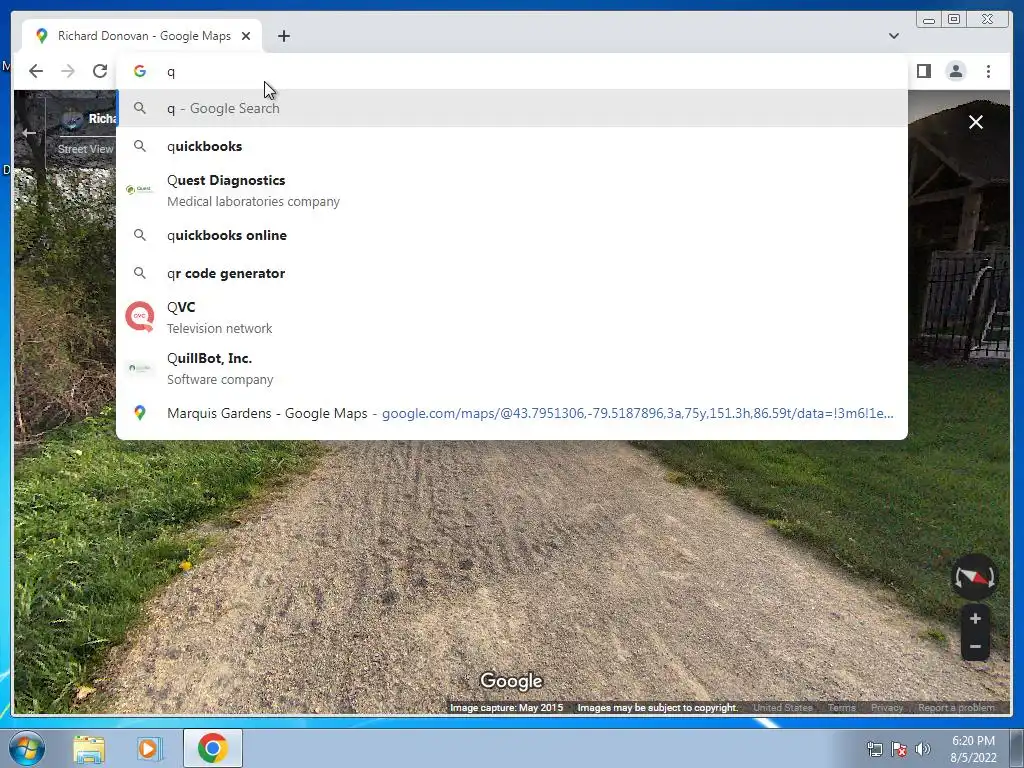The image size is (1024, 768).
Task: Open the Chrome profile avatar
Action: pyautogui.click(x=955, y=71)
